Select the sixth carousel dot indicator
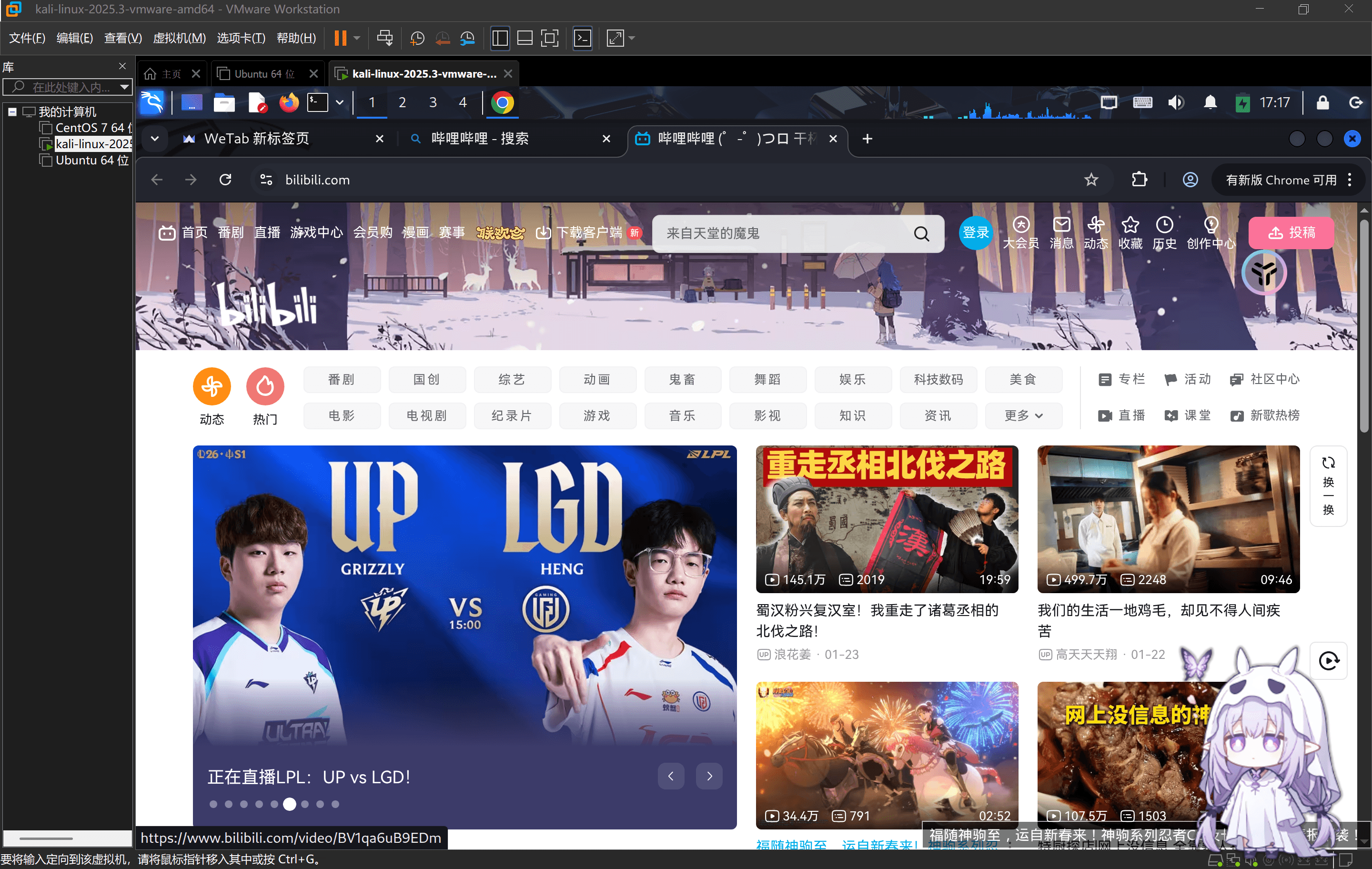Viewport: 1372px width, 869px height. (x=290, y=804)
